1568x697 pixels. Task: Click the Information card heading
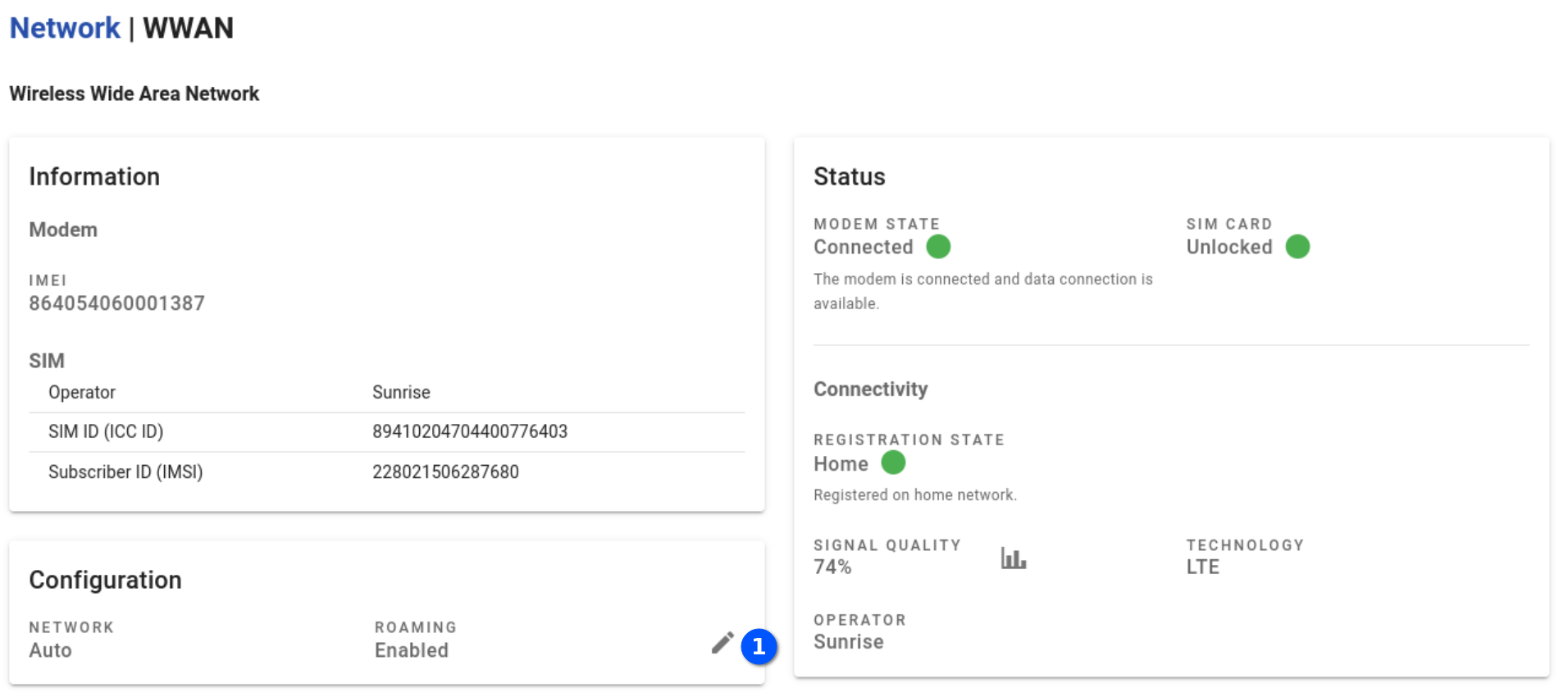[x=94, y=176]
